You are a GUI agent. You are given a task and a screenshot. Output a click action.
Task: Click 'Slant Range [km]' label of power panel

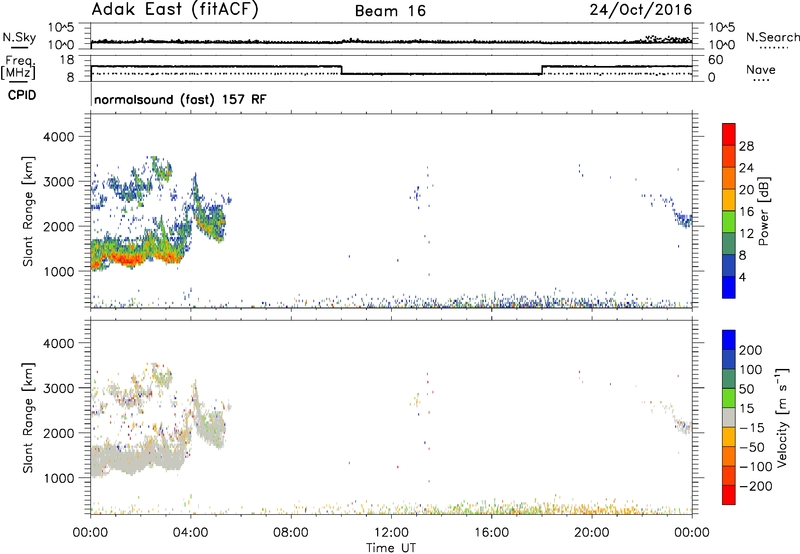(x=28, y=211)
